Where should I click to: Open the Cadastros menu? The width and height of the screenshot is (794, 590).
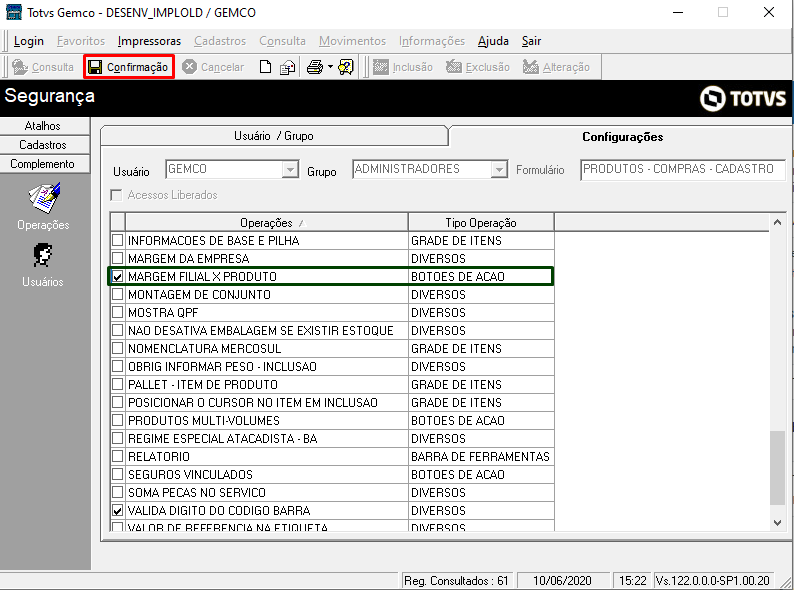220,41
